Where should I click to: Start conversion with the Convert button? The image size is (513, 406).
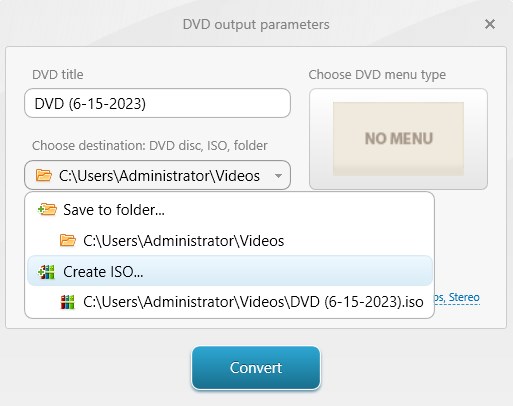(x=256, y=368)
